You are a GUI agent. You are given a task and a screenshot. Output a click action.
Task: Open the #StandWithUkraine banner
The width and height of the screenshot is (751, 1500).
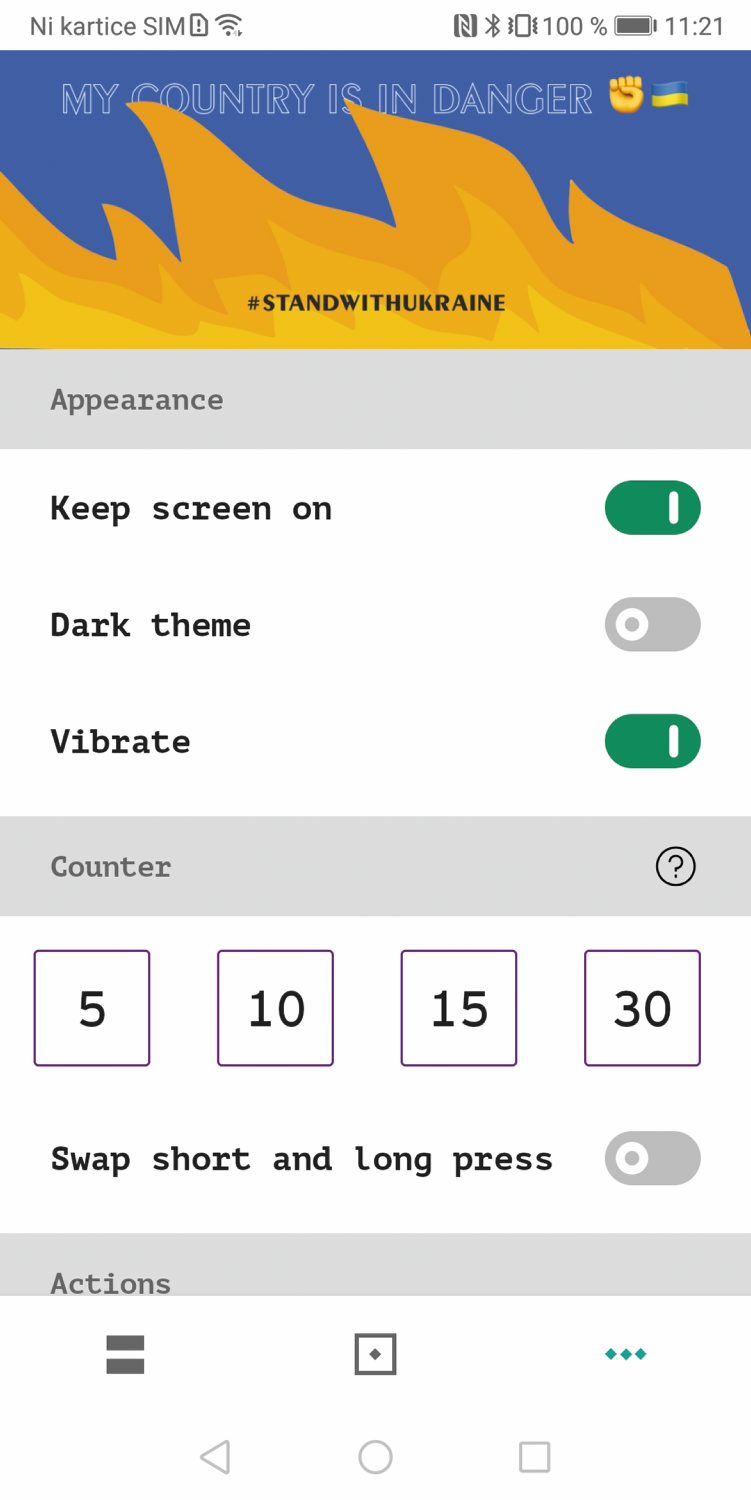click(375, 200)
